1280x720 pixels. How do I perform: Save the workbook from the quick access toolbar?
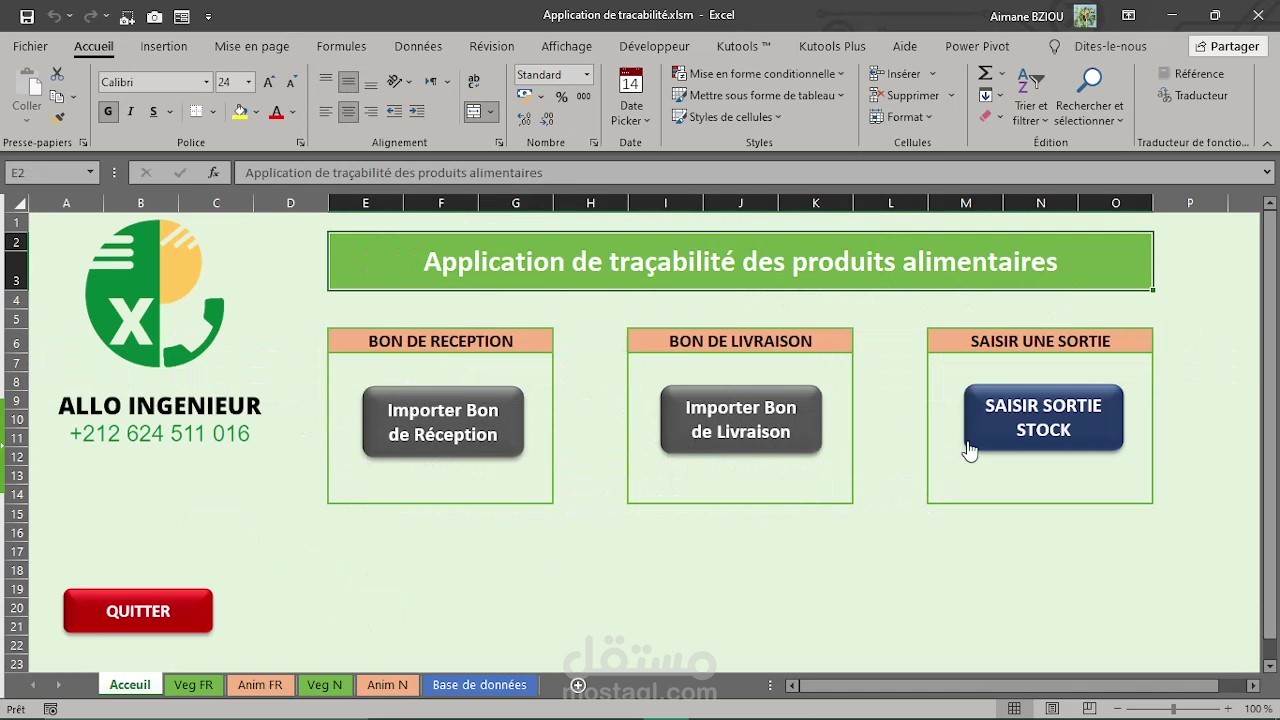[x=27, y=16]
